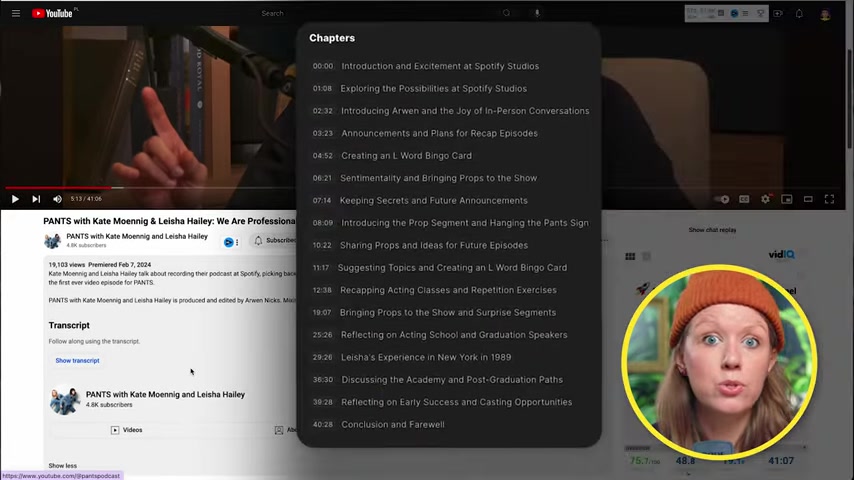Image resolution: width=854 pixels, height=480 pixels.
Task: Switch to miniplayer mode
Action: point(786,199)
